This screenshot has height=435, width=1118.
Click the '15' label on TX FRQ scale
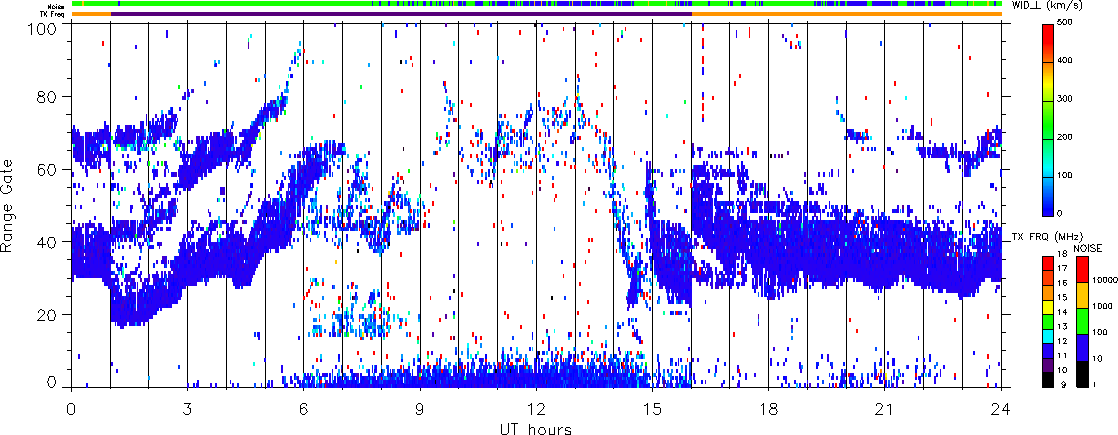1061,297
